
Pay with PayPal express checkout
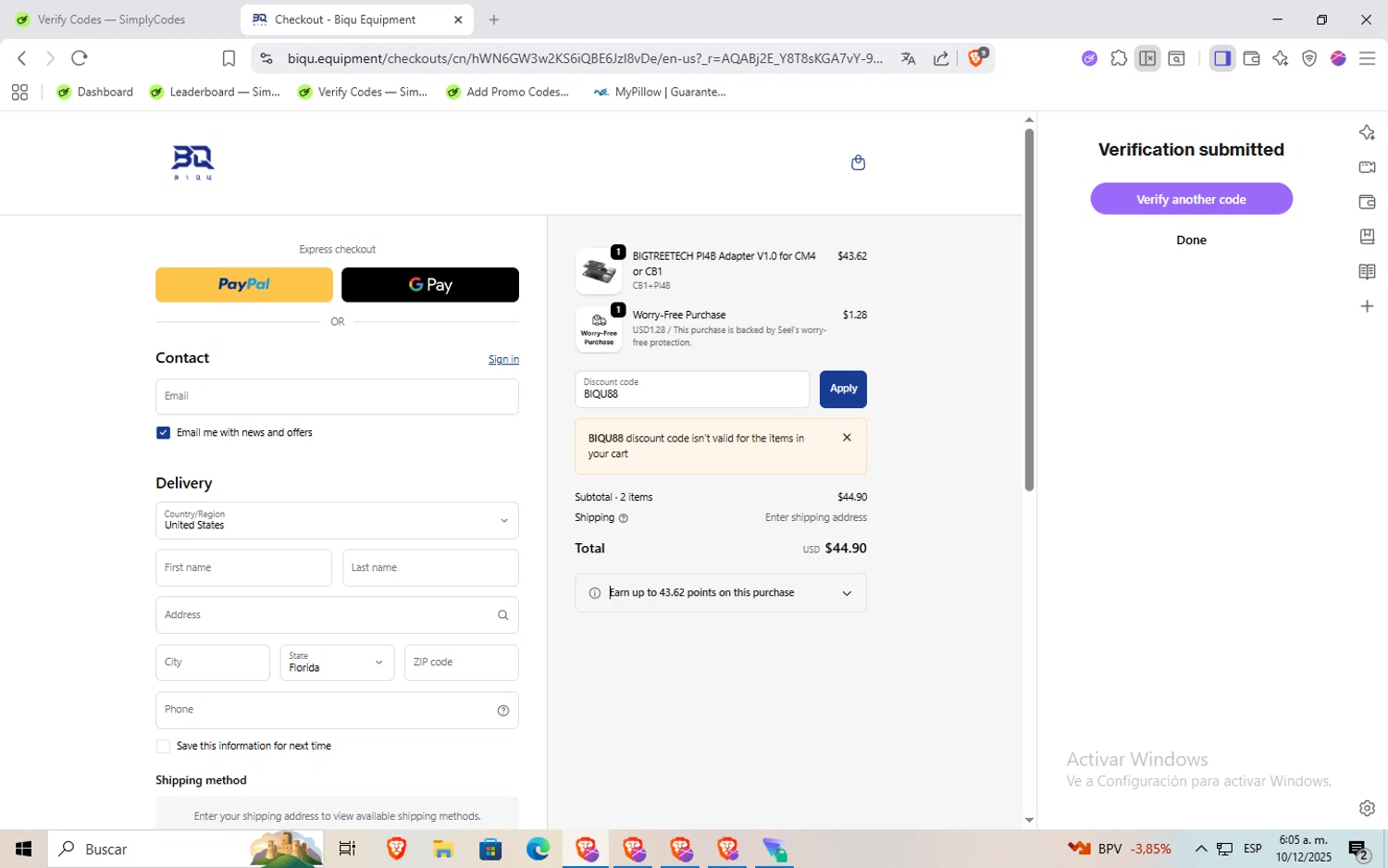pos(244,285)
